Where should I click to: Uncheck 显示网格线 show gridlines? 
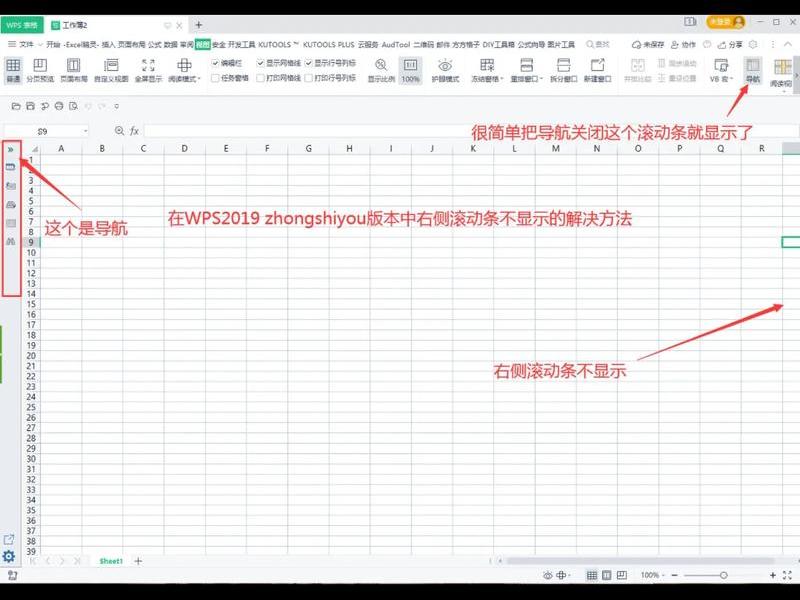coord(260,63)
